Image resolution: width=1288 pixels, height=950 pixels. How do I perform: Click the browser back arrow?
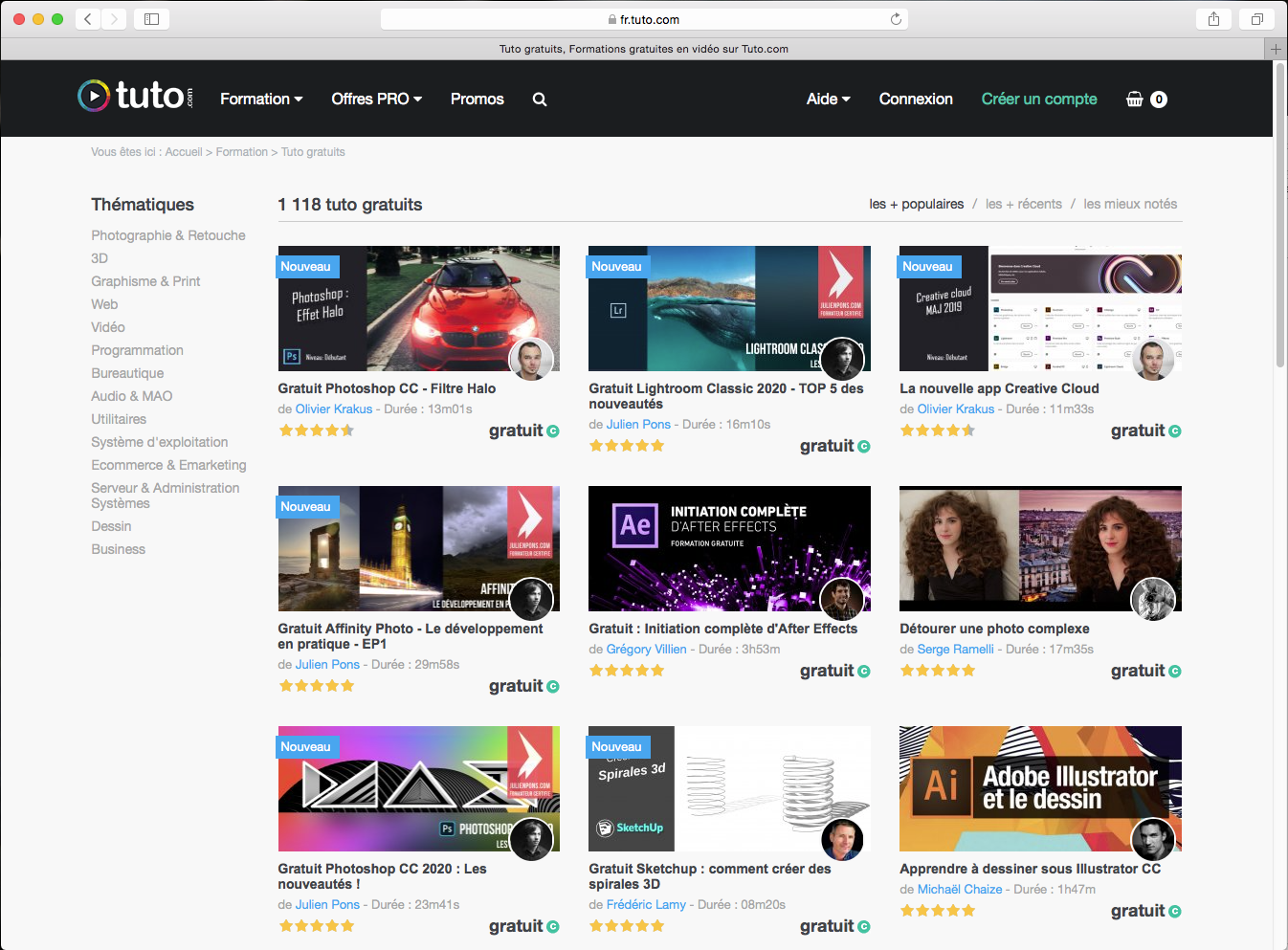point(88,19)
